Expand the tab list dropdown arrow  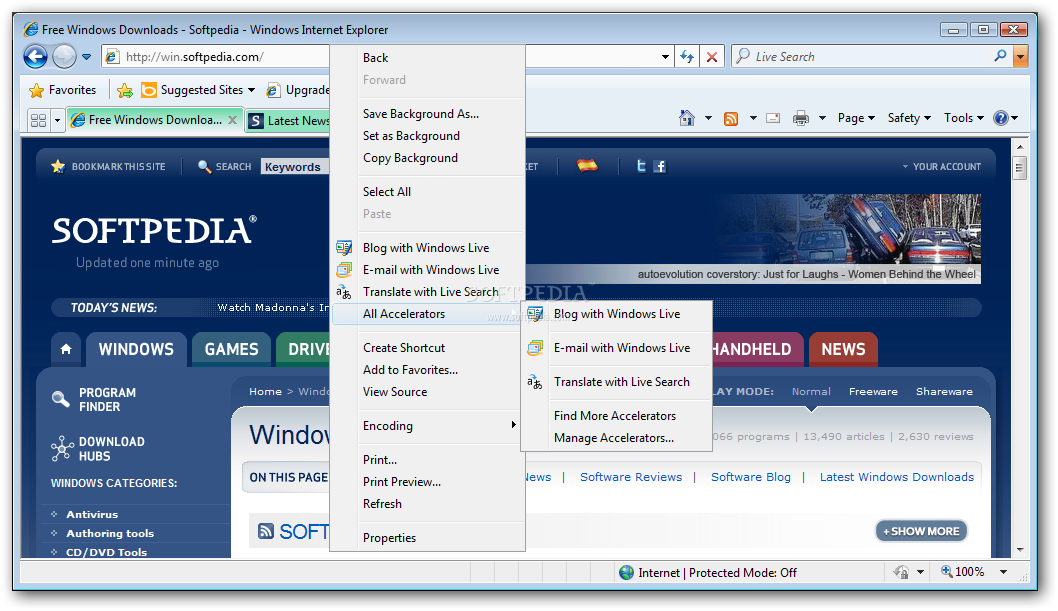(57, 121)
